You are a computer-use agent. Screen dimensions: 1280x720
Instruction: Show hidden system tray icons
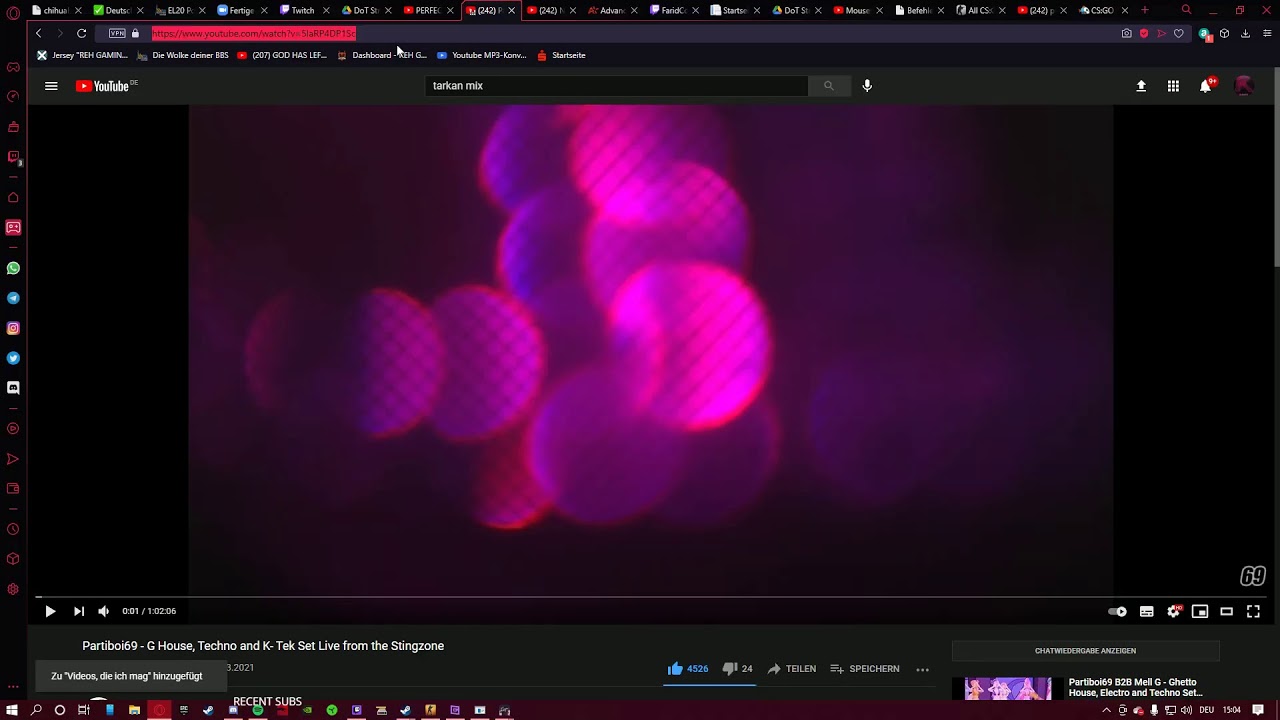tap(1106, 710)
